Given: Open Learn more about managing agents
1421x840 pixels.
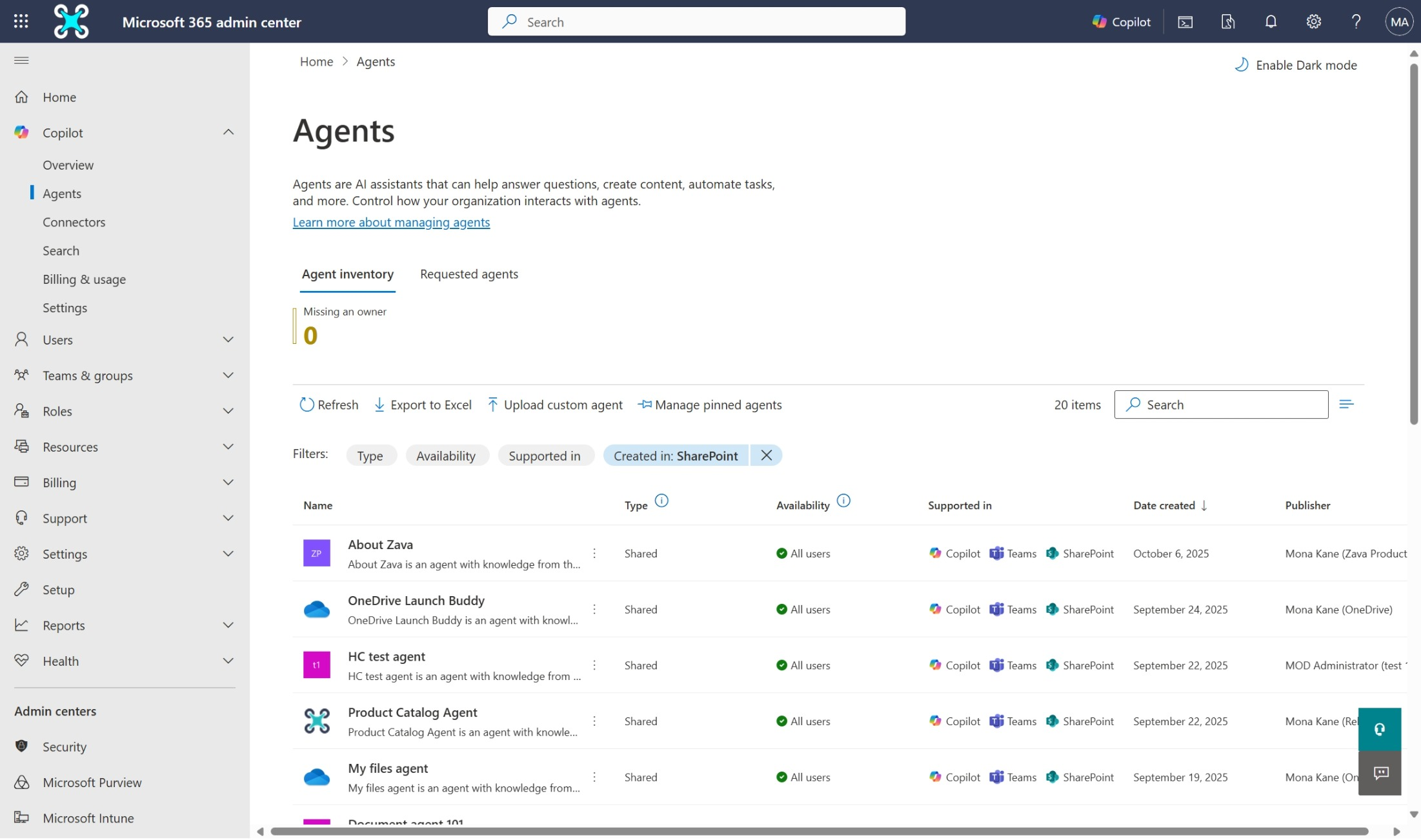Looking at the screenshot, I should coord(391,222).
